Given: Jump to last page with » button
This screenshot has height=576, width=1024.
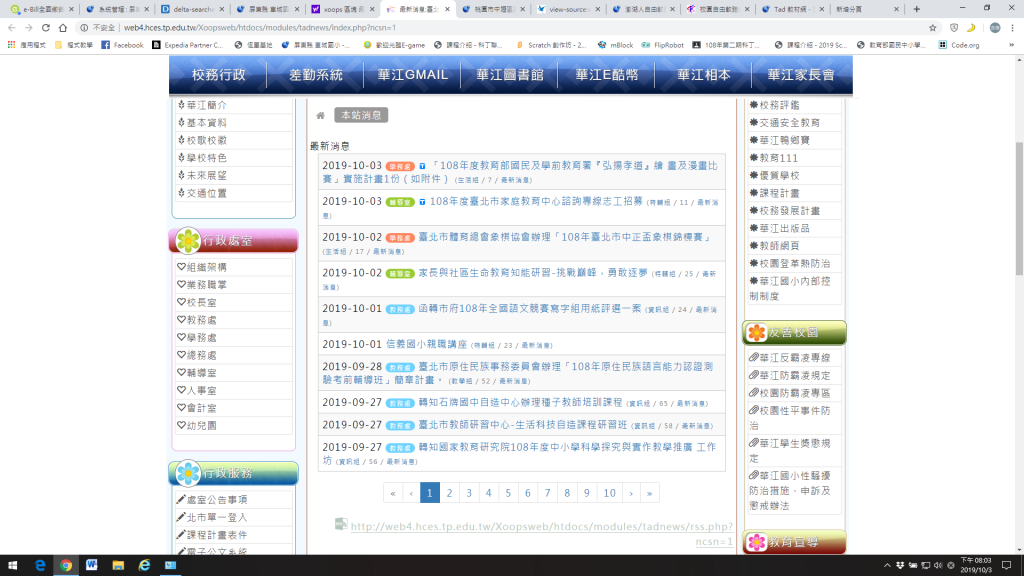Looking at the screenshot, I should pyautogui.click(x=650, y=493).
